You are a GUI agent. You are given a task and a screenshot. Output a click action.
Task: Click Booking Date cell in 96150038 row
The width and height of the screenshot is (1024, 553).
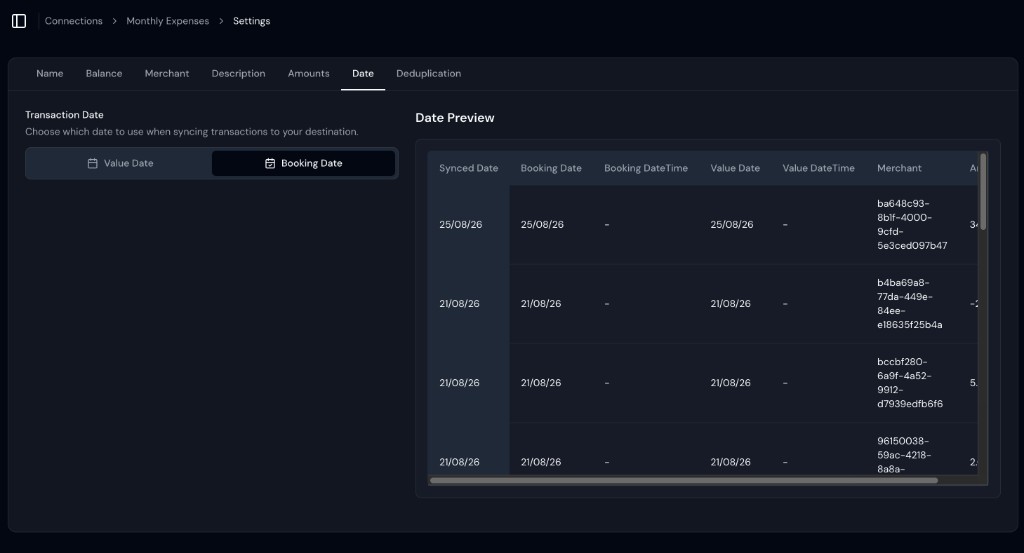click(x=541, y=462)
